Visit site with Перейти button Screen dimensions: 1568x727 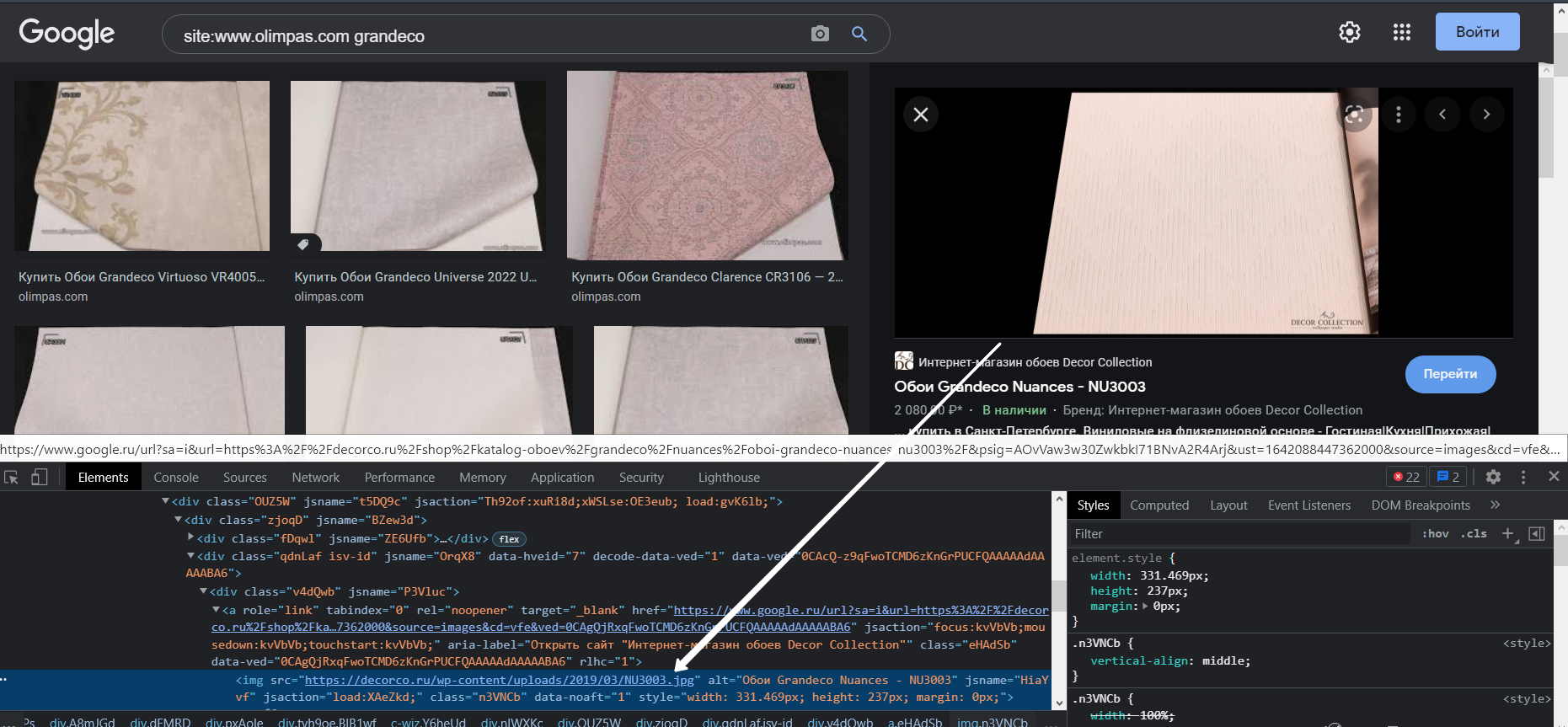click(x=1450, y=374)
